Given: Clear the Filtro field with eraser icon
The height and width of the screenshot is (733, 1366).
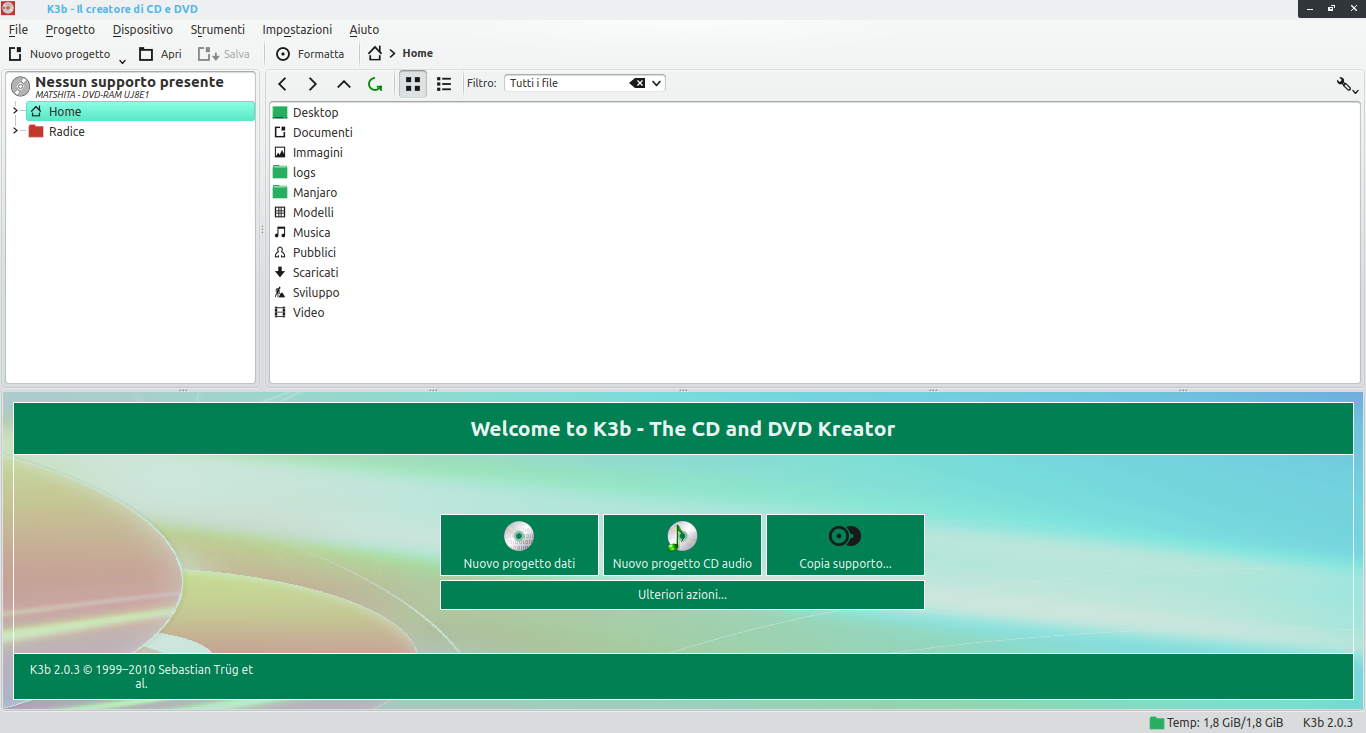Looking at the screenshot, I should tap(637, 83).
